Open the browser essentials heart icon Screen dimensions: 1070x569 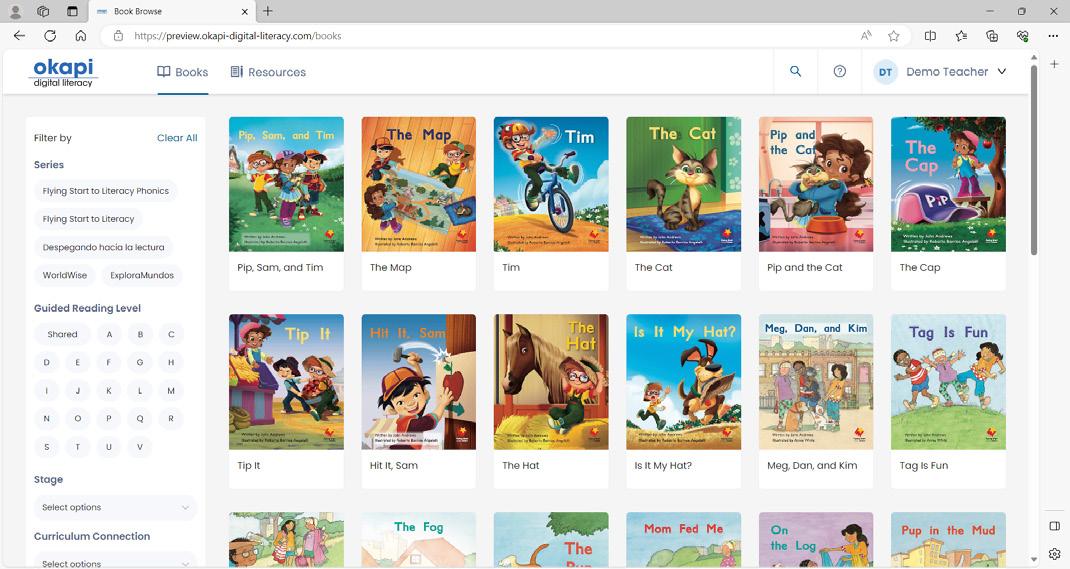click(x=1022, y=36)
